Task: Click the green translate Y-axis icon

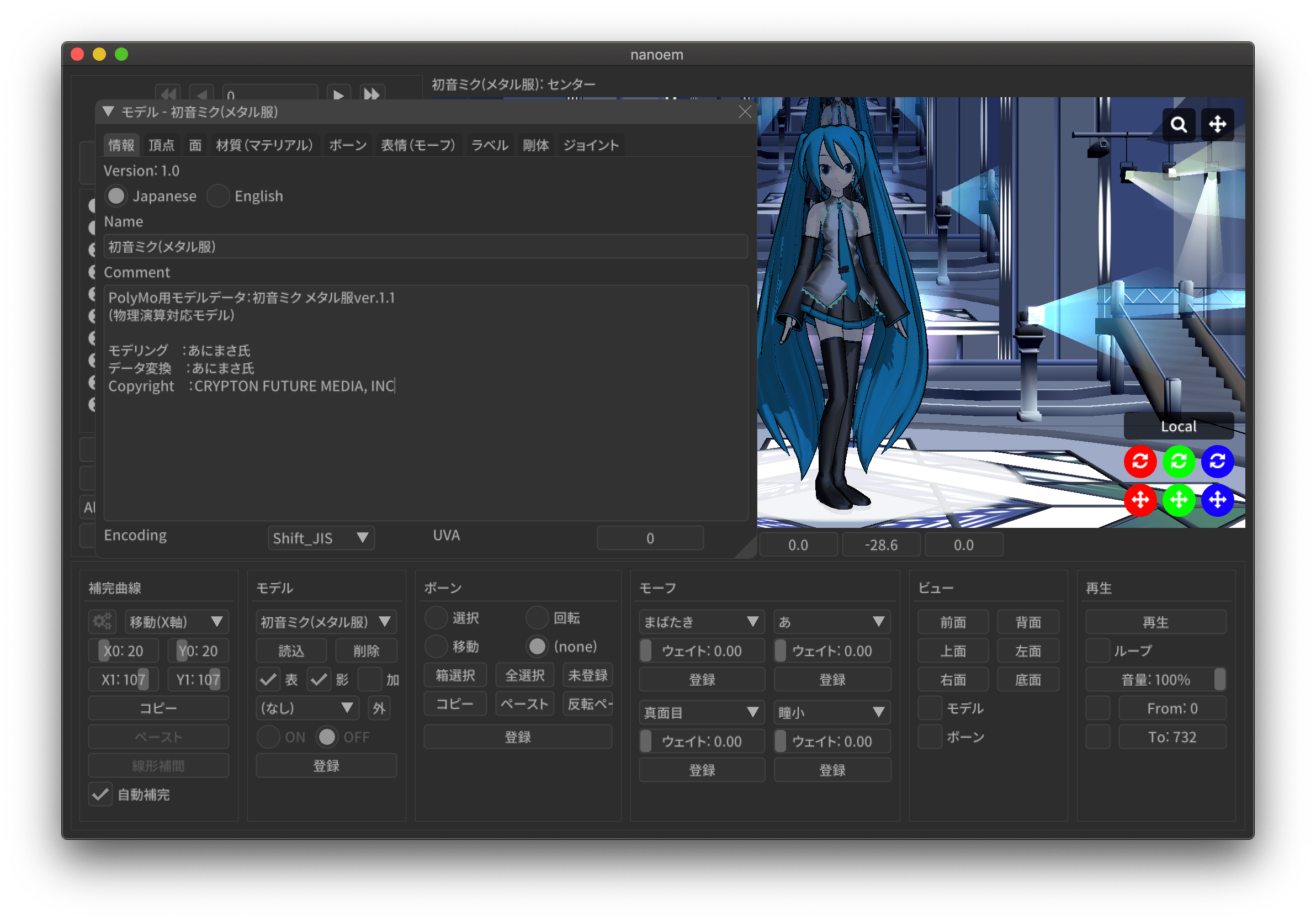Action: 1179,500
